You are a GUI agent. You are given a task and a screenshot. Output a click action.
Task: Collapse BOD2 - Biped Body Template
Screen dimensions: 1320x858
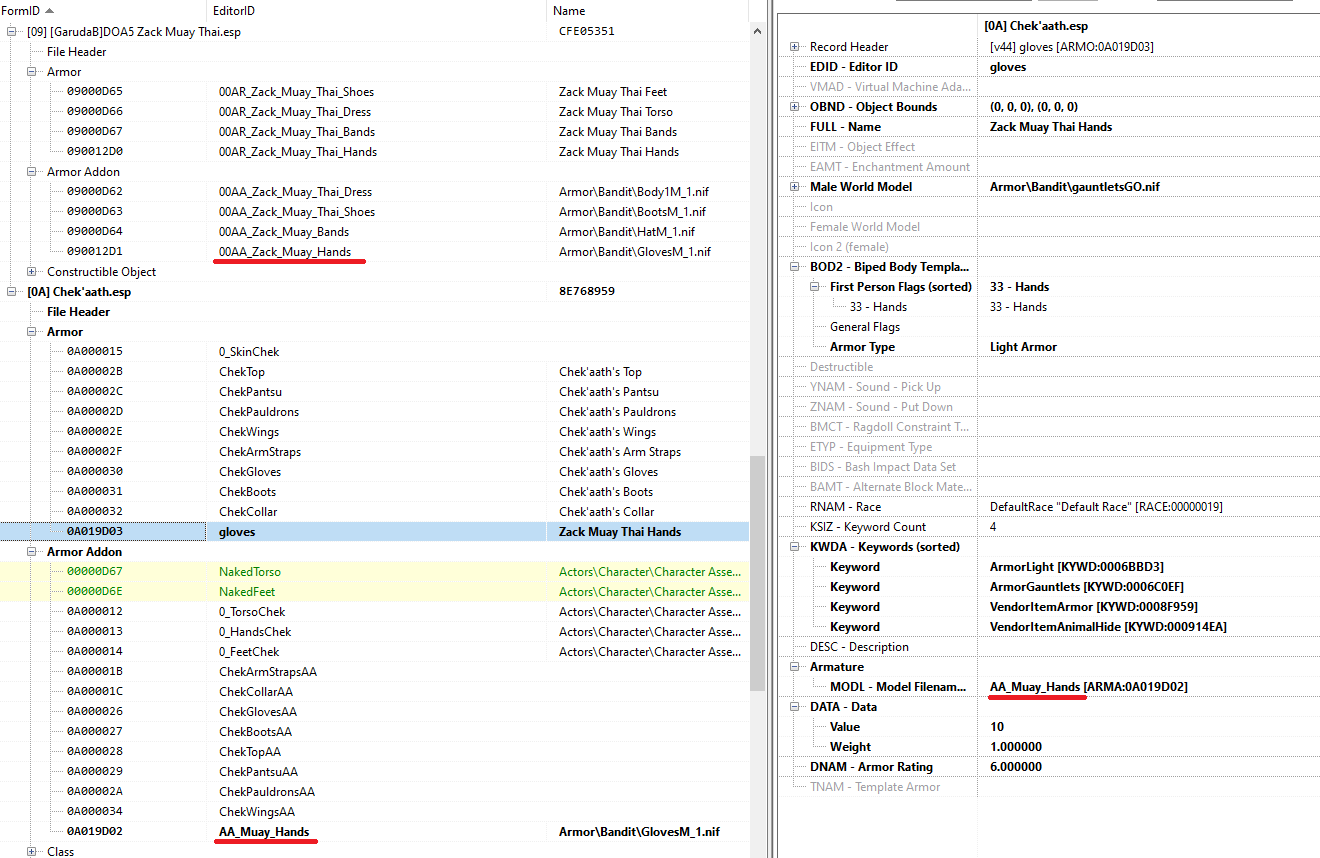(x=794, y=267)
